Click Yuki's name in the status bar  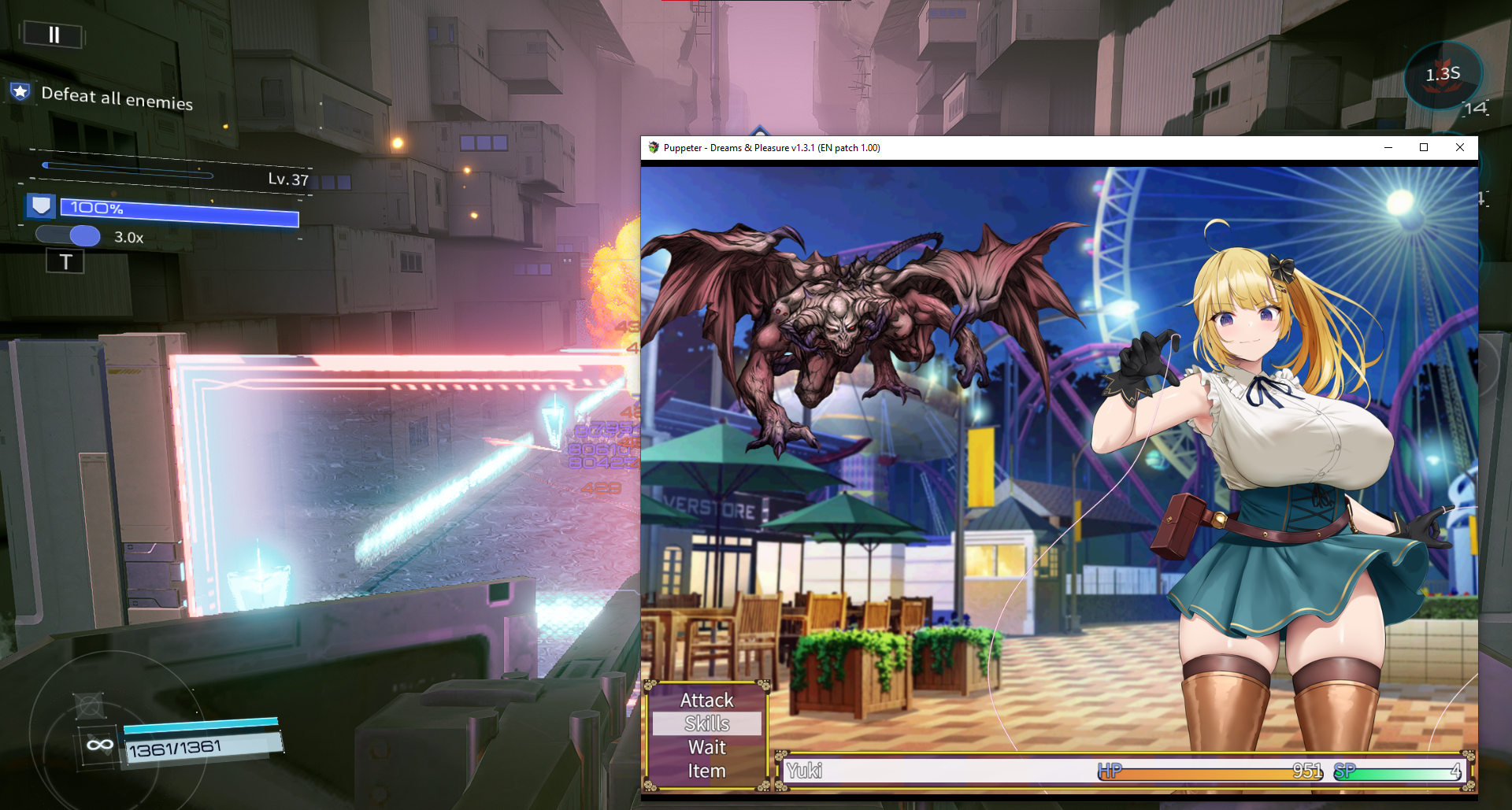coord(804,771)
